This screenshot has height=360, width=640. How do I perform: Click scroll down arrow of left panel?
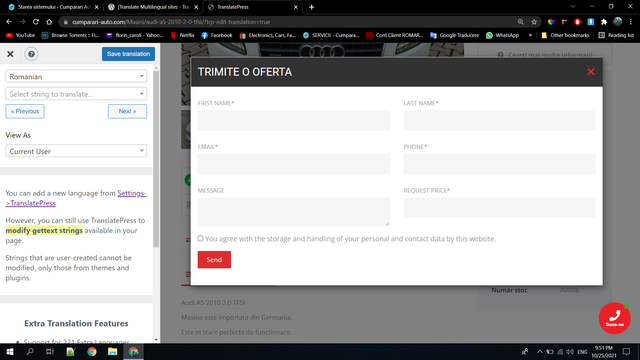[x=156, y=340]
